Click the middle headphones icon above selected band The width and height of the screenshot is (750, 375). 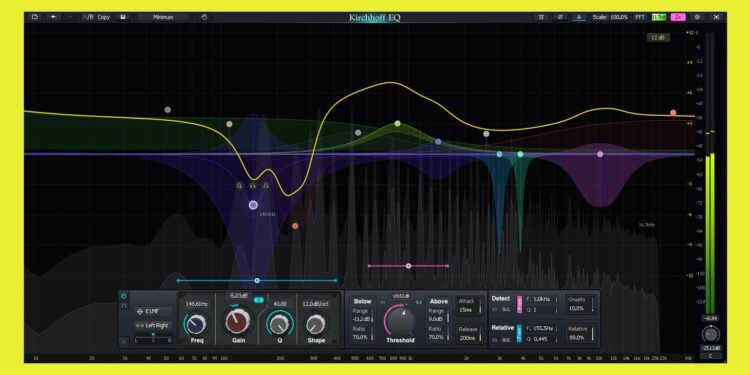point(253,185)
